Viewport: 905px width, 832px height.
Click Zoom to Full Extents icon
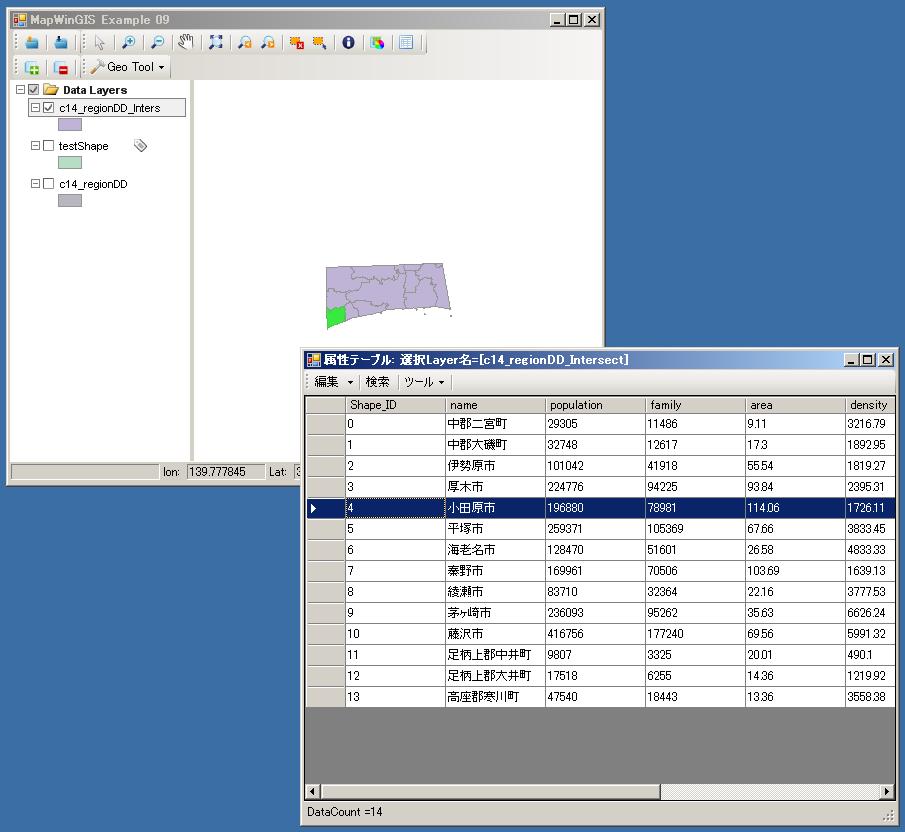click(x=216, y=43)
